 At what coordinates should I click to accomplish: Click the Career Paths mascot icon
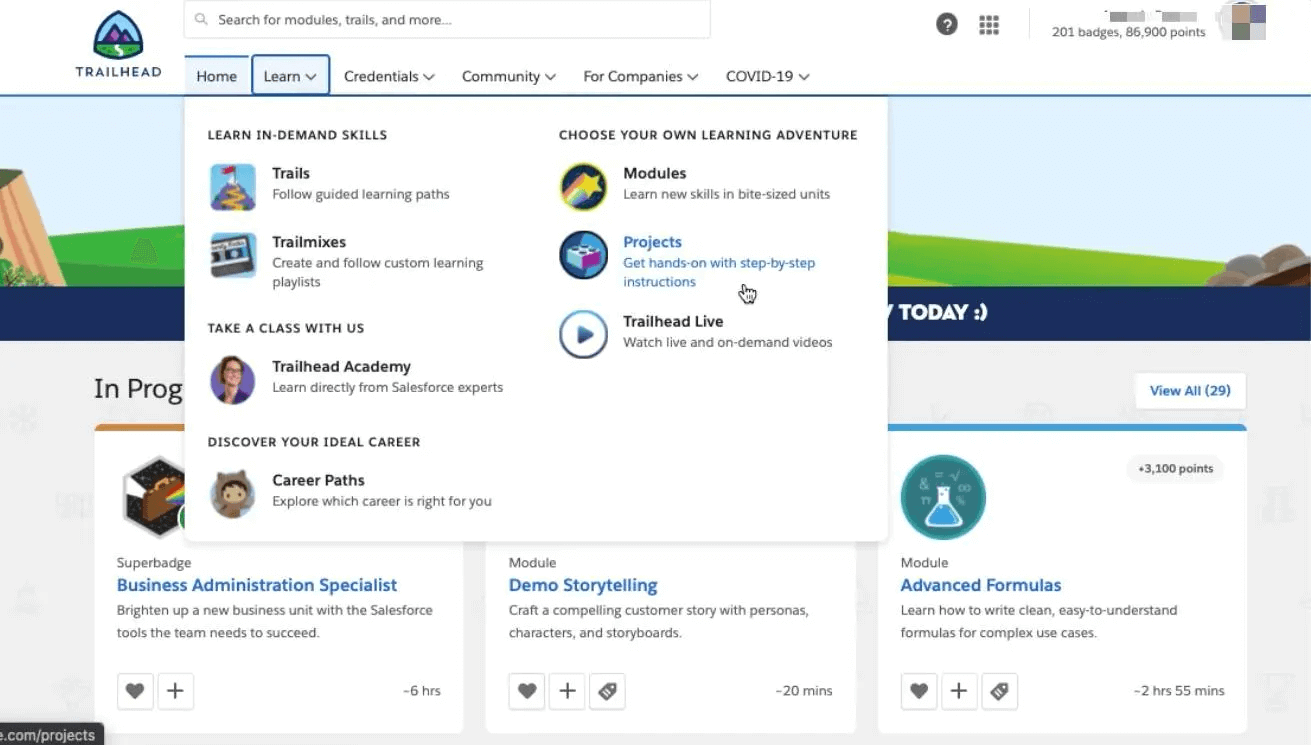click(233, 494)
